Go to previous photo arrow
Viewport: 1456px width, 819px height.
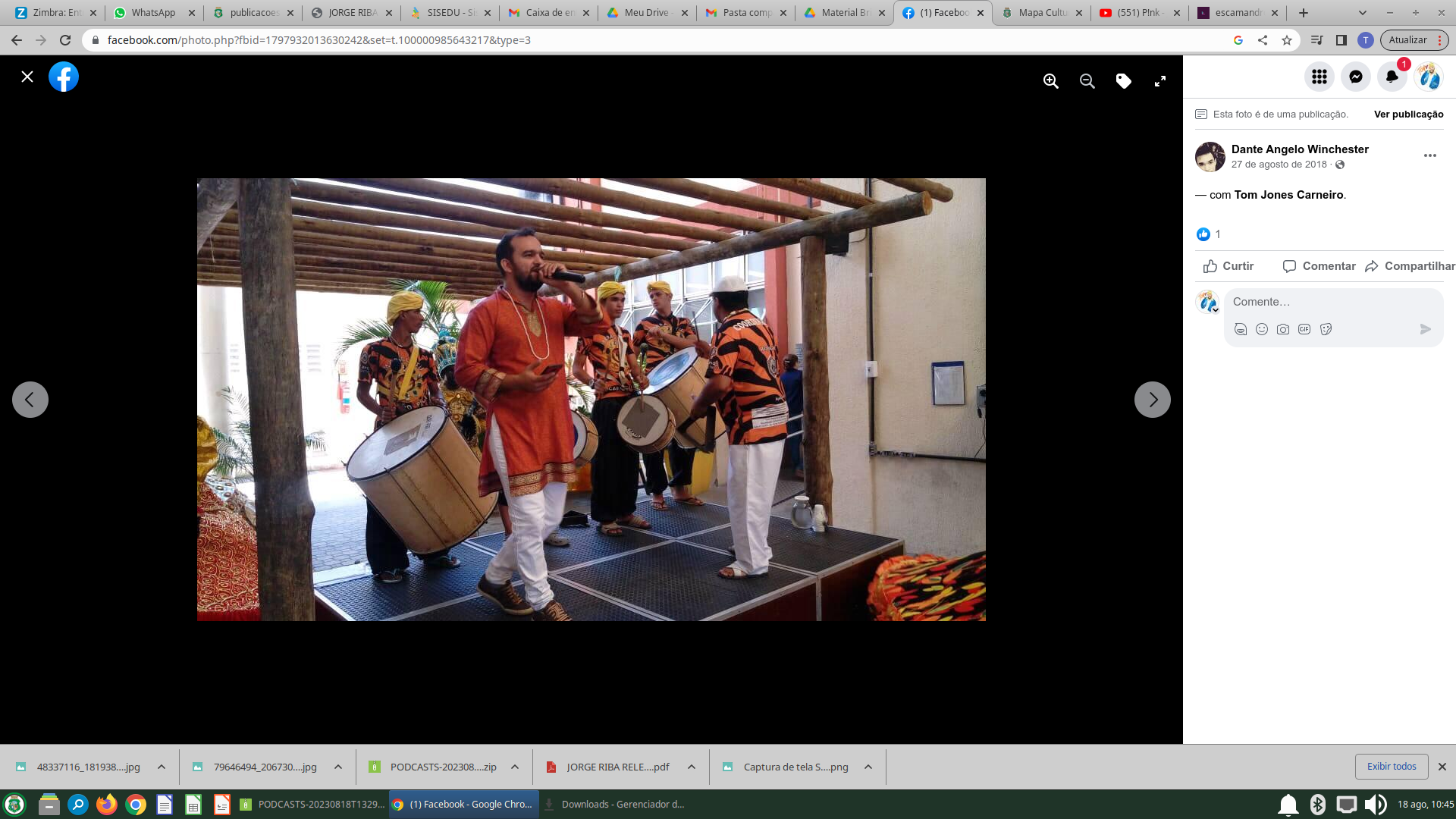30,400
